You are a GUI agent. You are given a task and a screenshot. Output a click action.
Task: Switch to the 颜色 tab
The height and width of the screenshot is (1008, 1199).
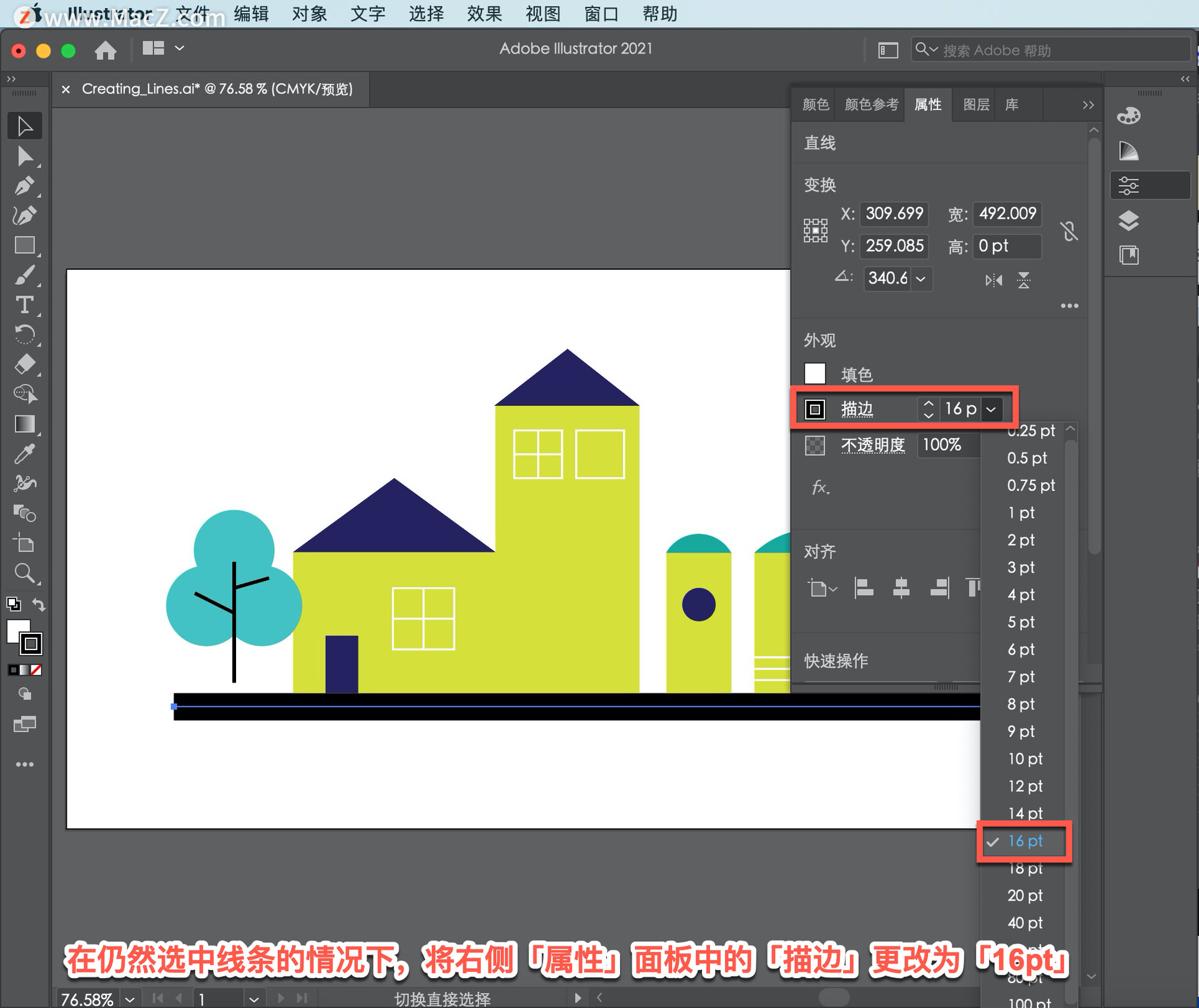pos(816,104)
